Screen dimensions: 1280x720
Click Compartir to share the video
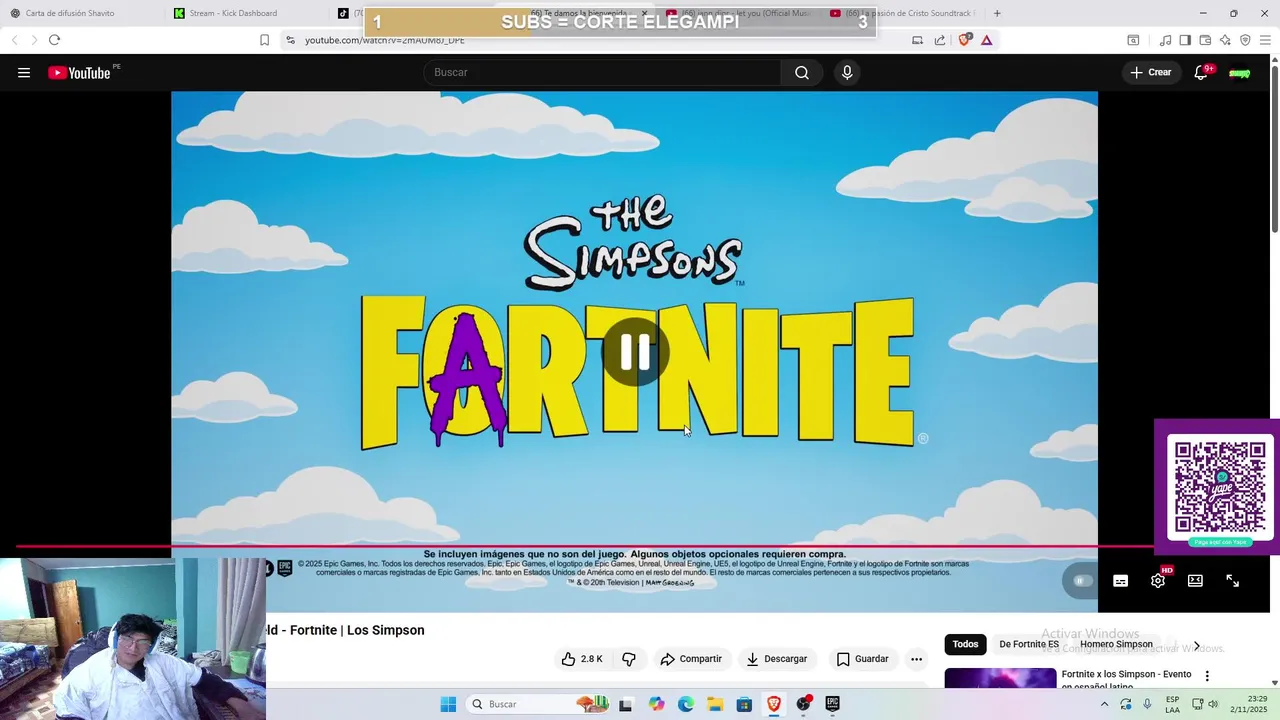coord(691,659)
